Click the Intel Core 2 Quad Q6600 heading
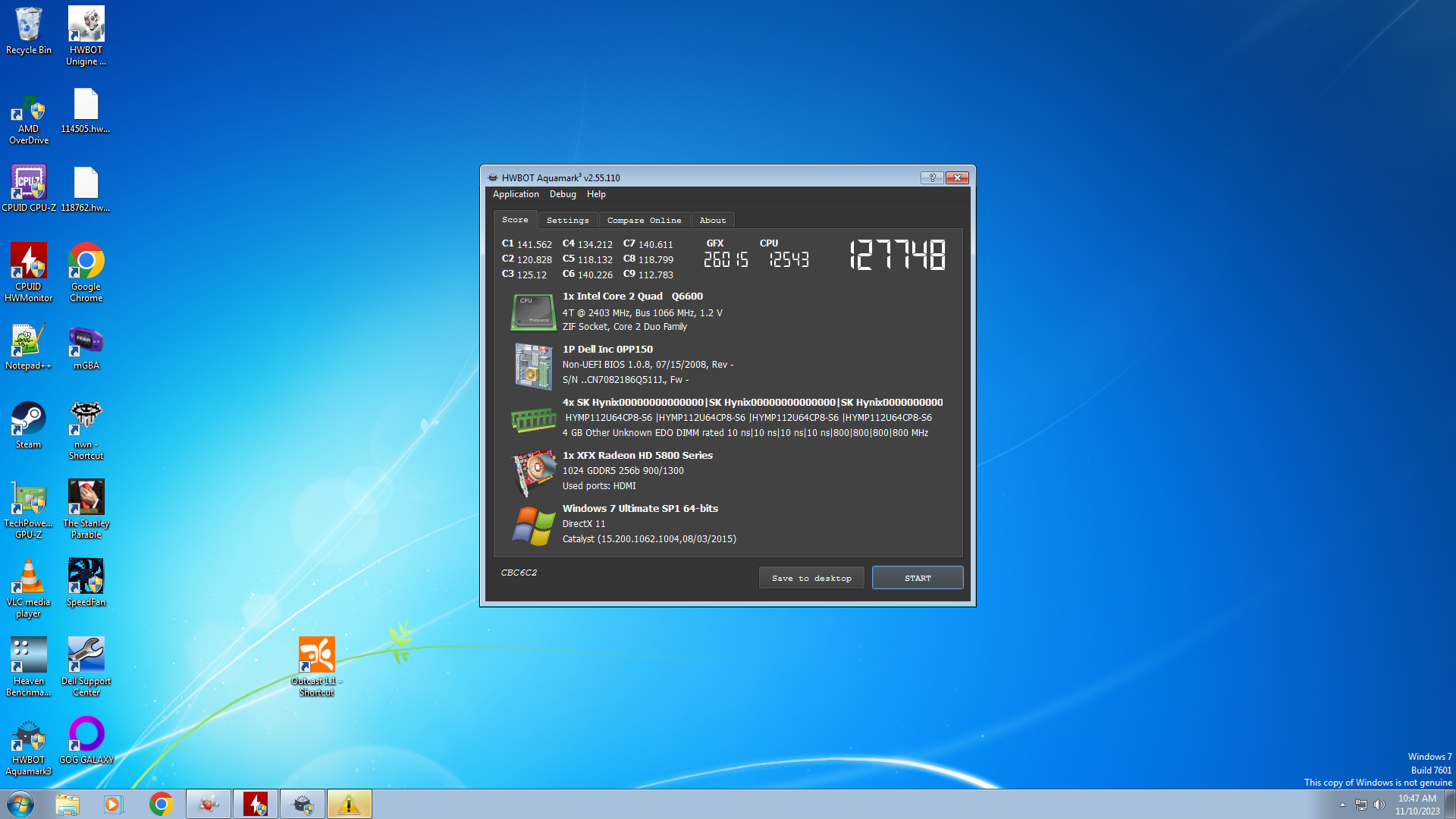Viewport: 1456px width, 819px height. click(x=632, y=296)
